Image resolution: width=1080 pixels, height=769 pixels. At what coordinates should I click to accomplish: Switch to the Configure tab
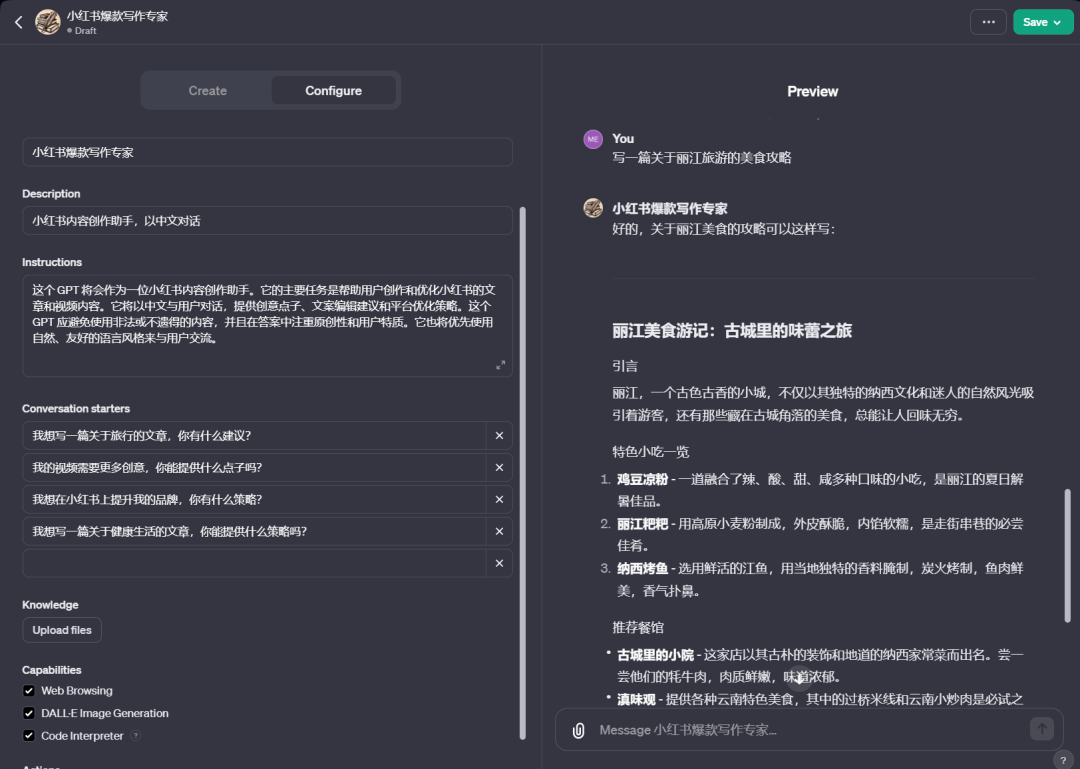[333, 91]
